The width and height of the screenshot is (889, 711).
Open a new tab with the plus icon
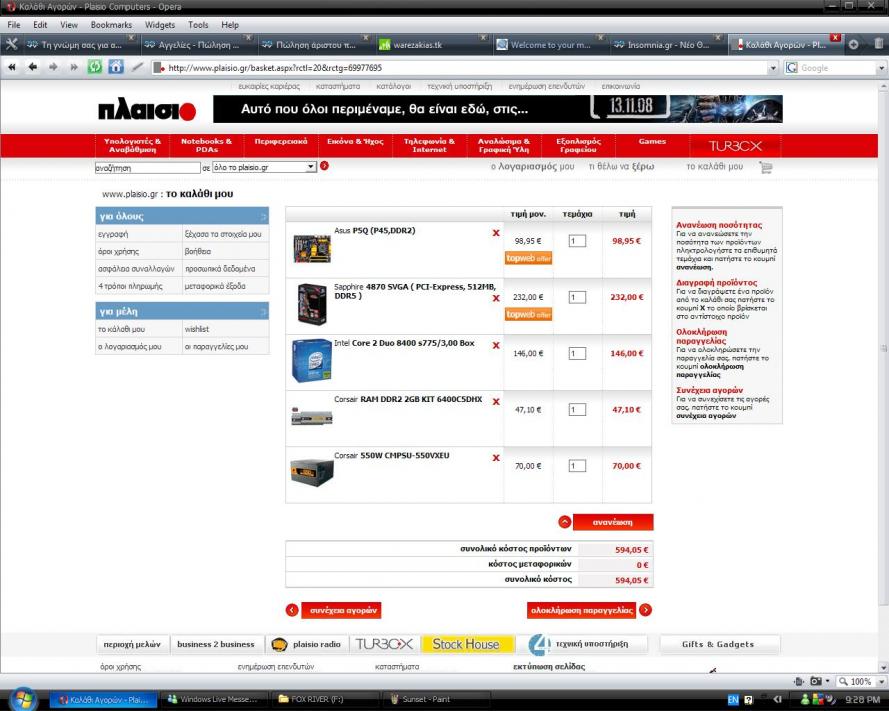click(x=853, y=44)
